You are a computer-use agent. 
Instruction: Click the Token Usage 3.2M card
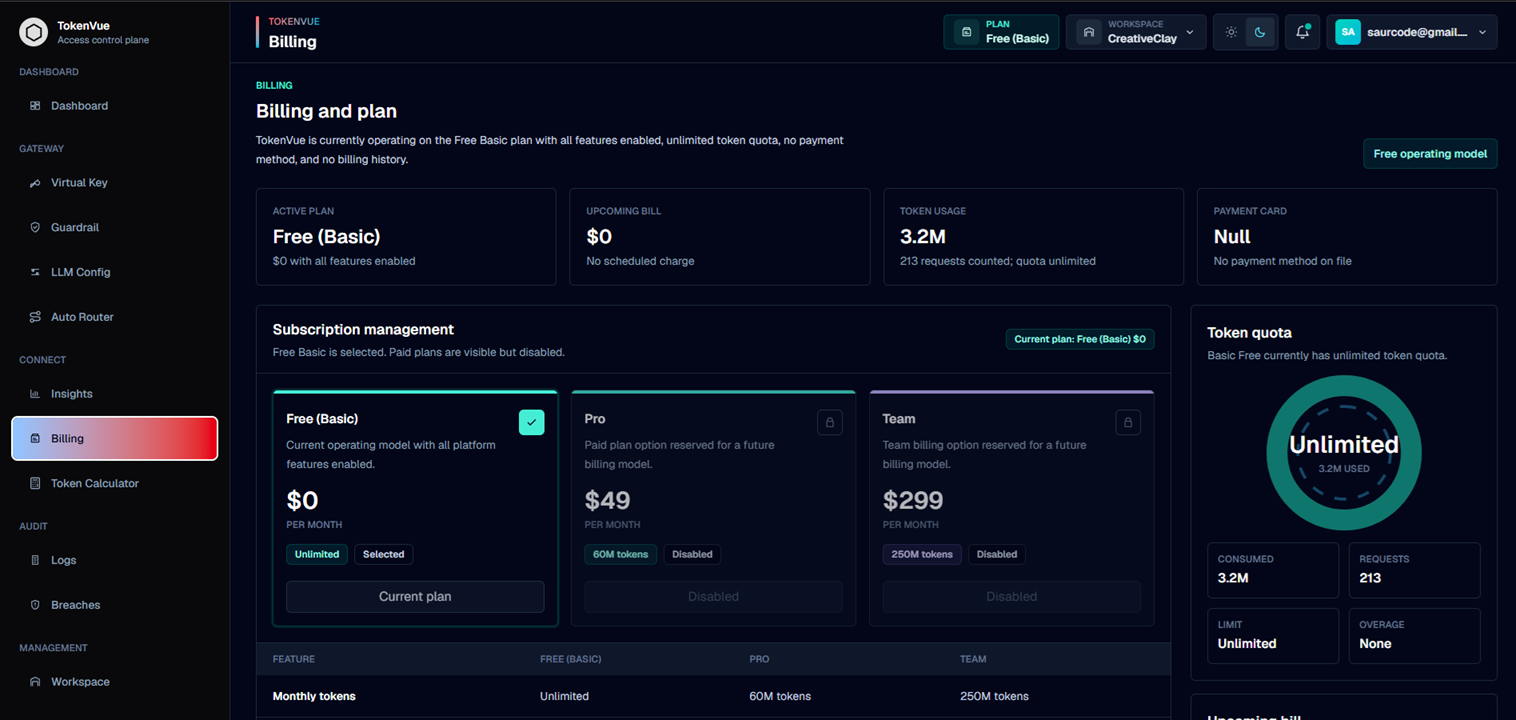coord(1034,237)
